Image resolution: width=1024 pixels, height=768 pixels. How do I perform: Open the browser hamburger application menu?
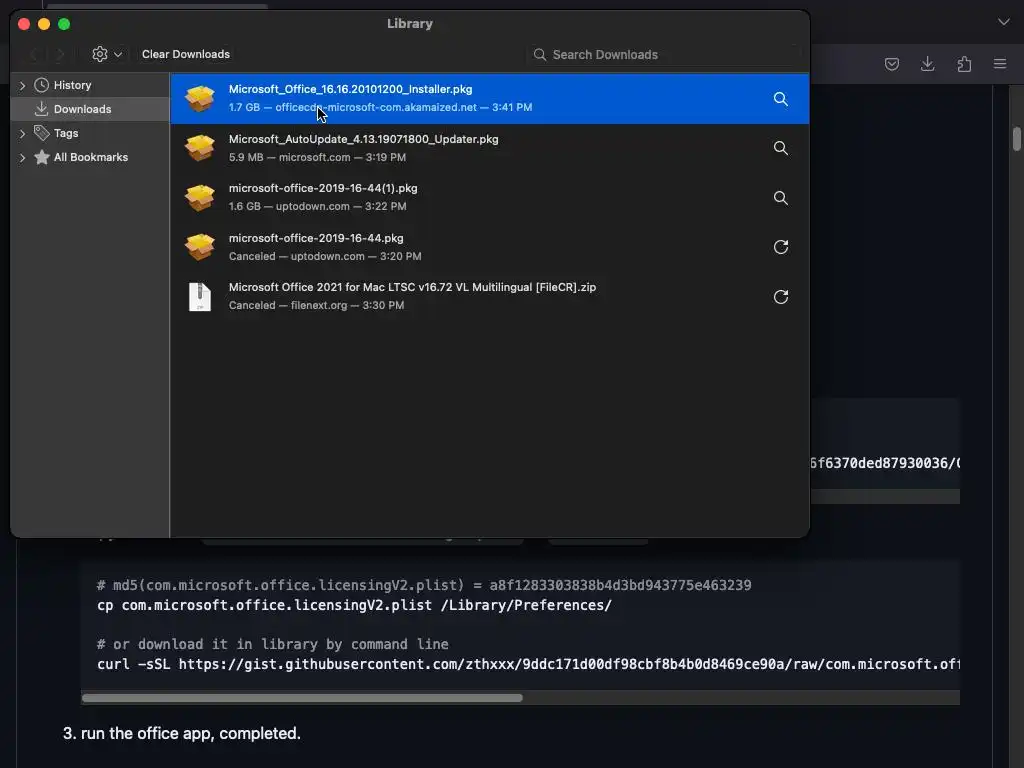pos(1000,64)
